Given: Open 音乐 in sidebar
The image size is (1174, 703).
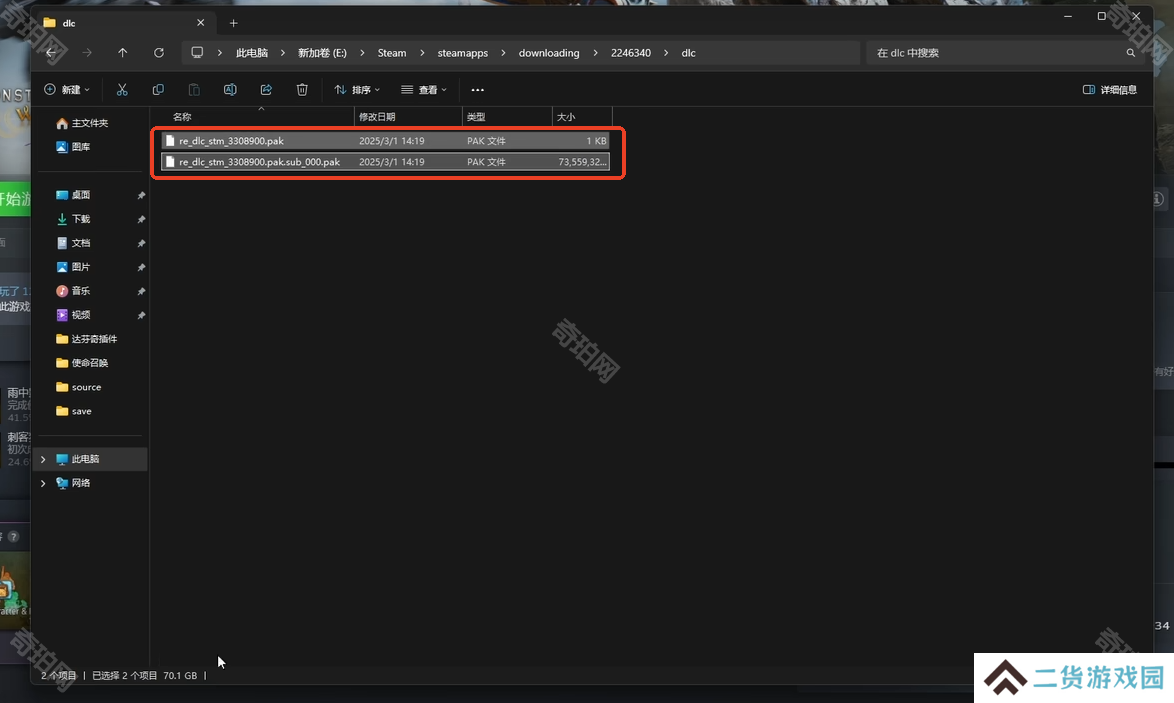Looking at the screenshot, I should [x=73, y=290].
